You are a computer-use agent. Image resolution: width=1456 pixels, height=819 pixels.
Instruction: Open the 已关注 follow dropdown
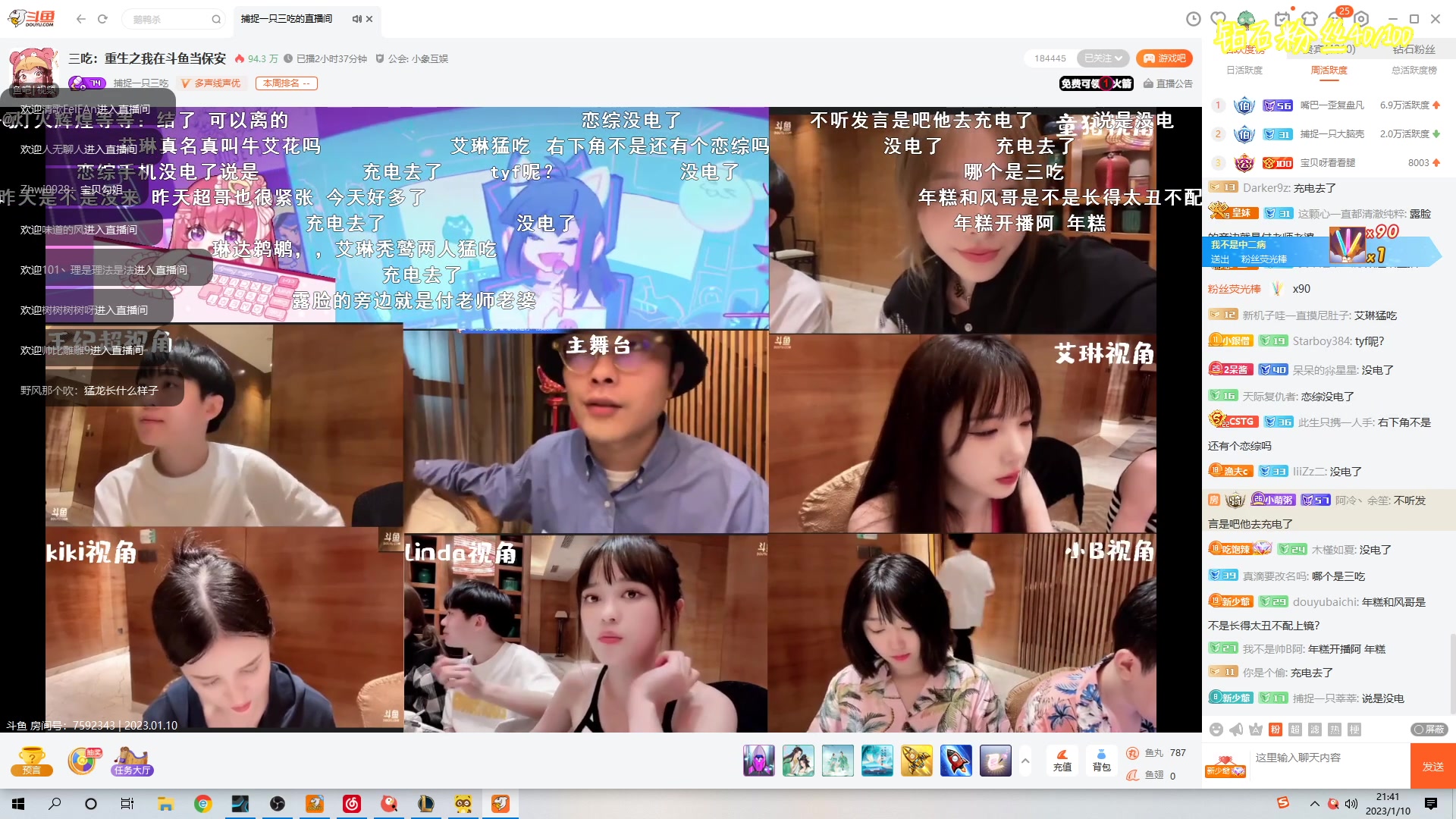[1102, 58]
